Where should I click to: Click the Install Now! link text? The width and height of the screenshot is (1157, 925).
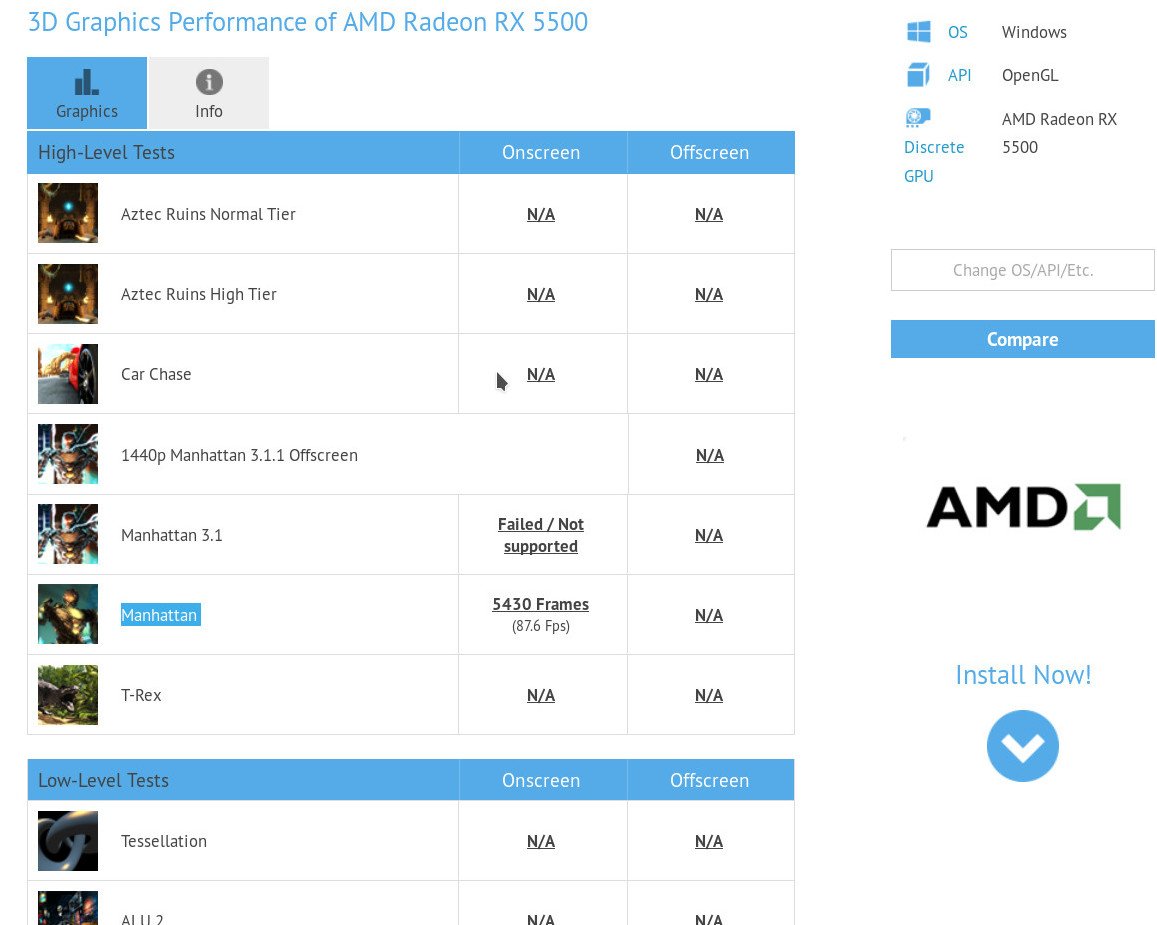pos(1022,675)
